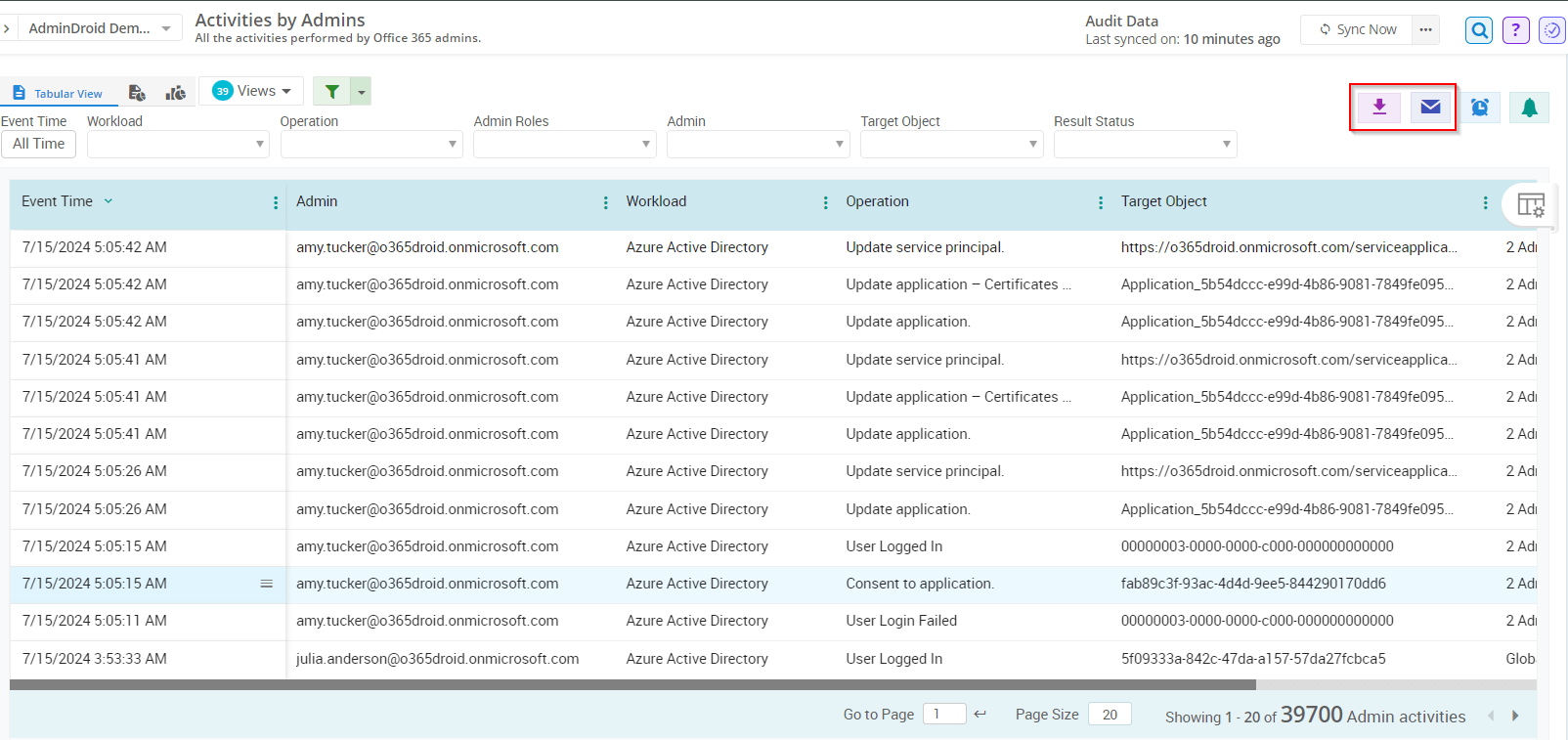The image size is (1568, 740).
Task: Open the task history clock icon
Action: [x=1551, y=30]
